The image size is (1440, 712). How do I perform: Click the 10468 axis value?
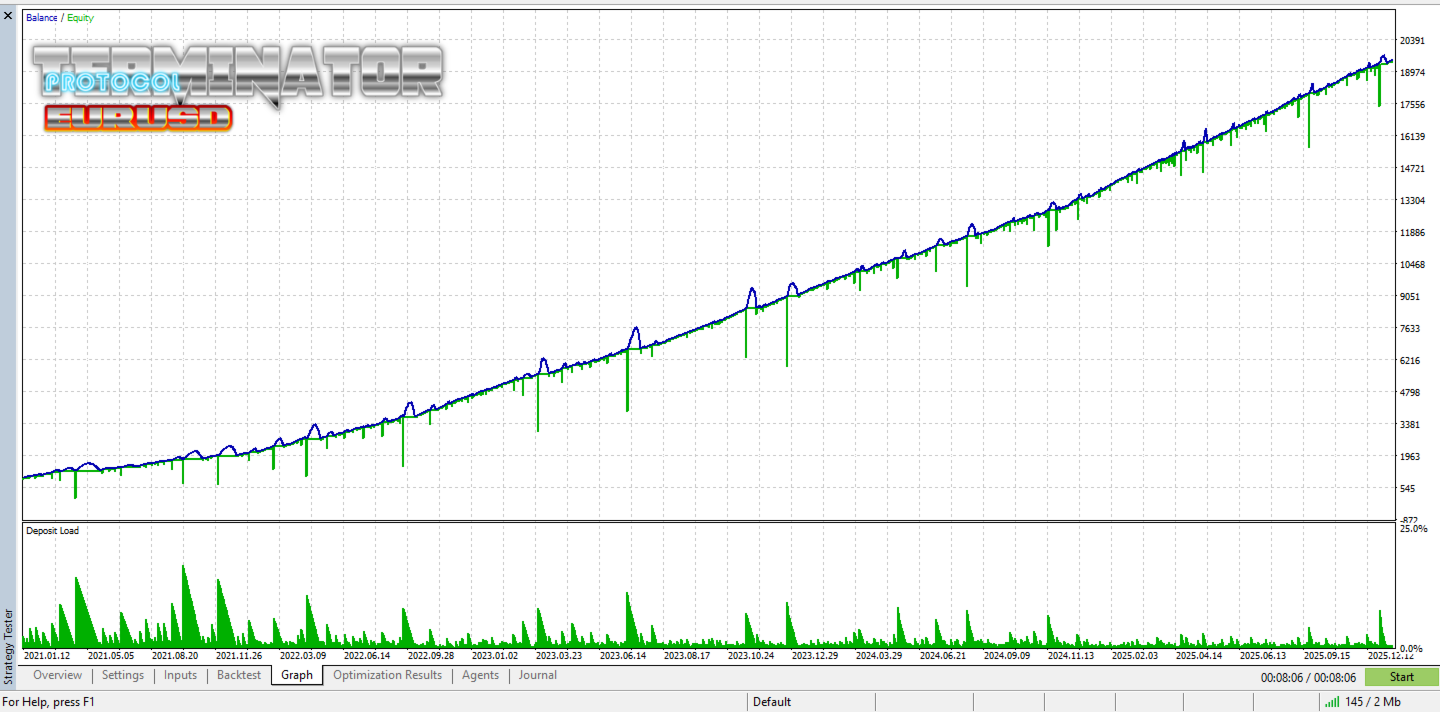(1413, 265)
